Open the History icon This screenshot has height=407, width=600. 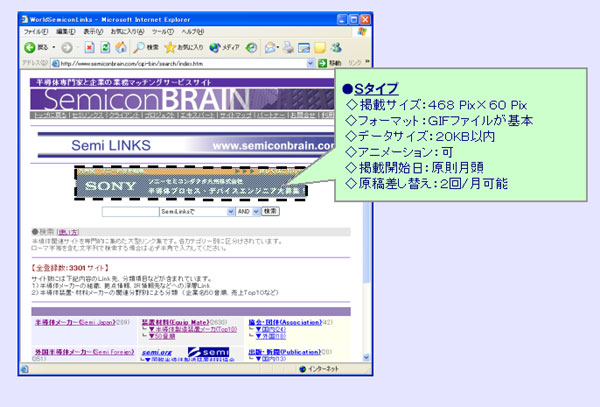click(251, 47)
